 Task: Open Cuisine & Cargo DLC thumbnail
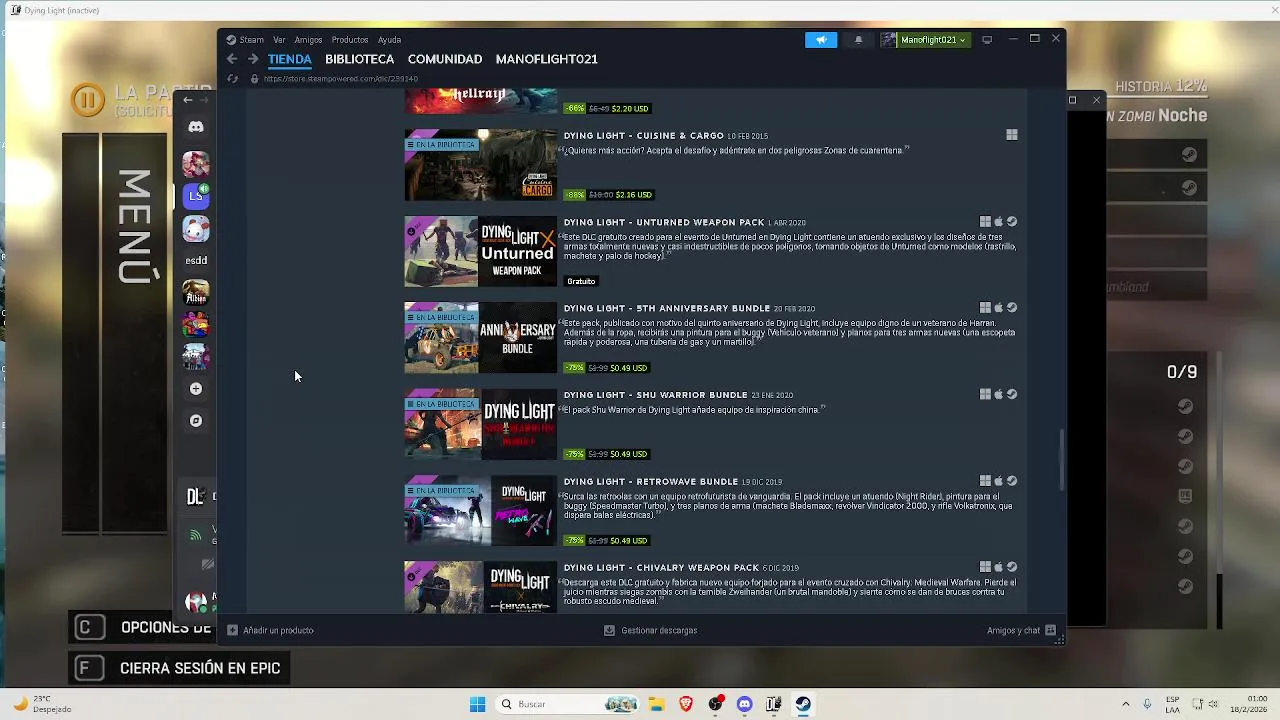tap(480, 165)
